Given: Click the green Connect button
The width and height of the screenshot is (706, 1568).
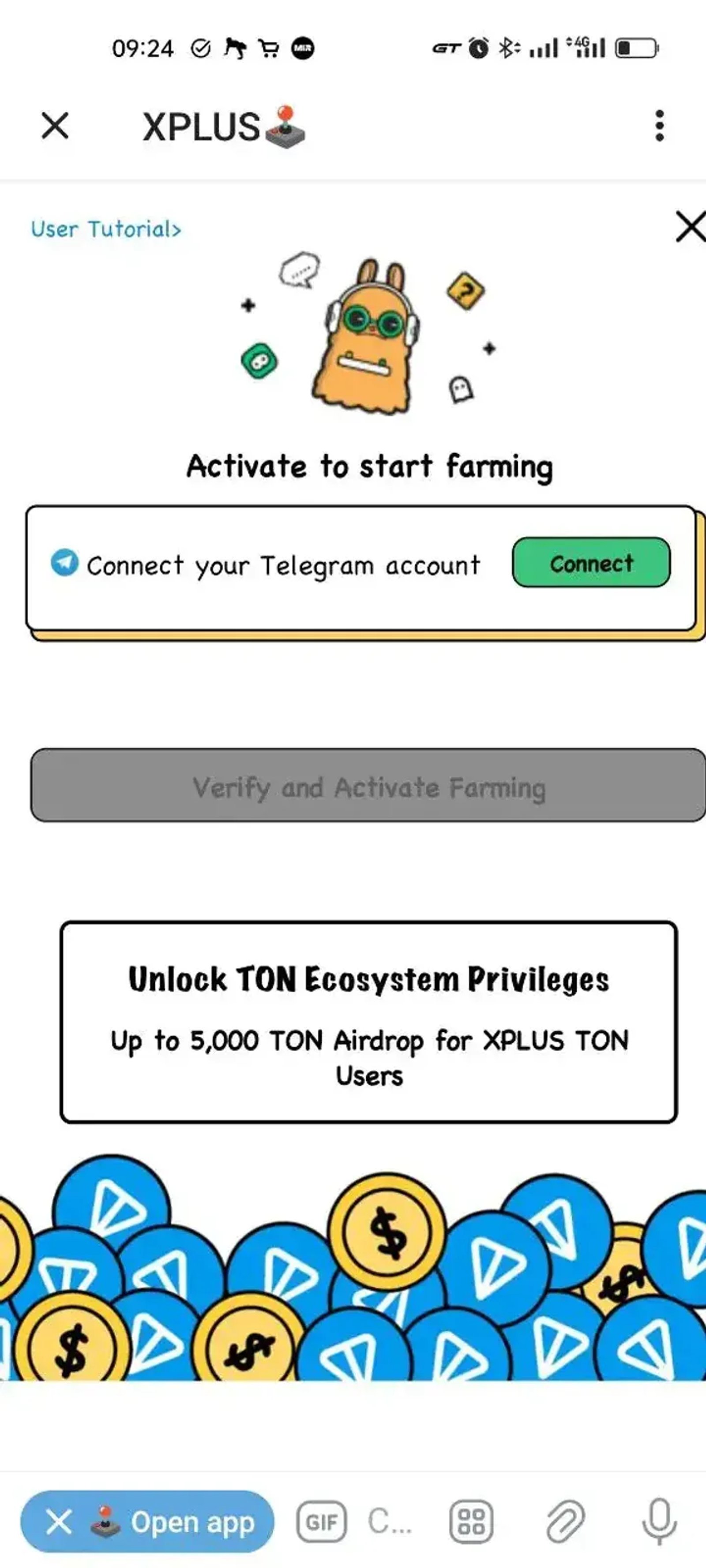Looking at the screenshot, I should tap(591, 563).
